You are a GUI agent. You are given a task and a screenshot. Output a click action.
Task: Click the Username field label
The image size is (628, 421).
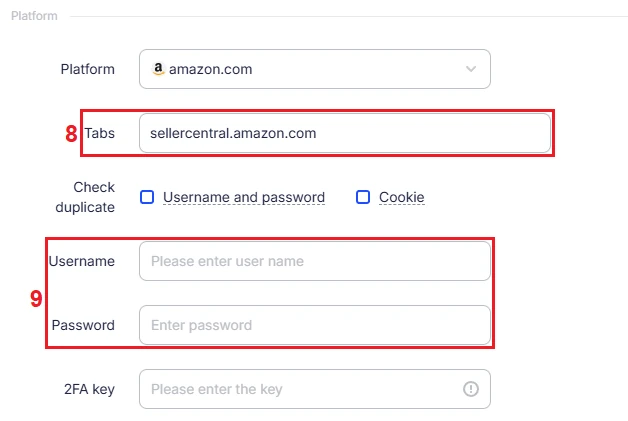[x=82, y=261]
